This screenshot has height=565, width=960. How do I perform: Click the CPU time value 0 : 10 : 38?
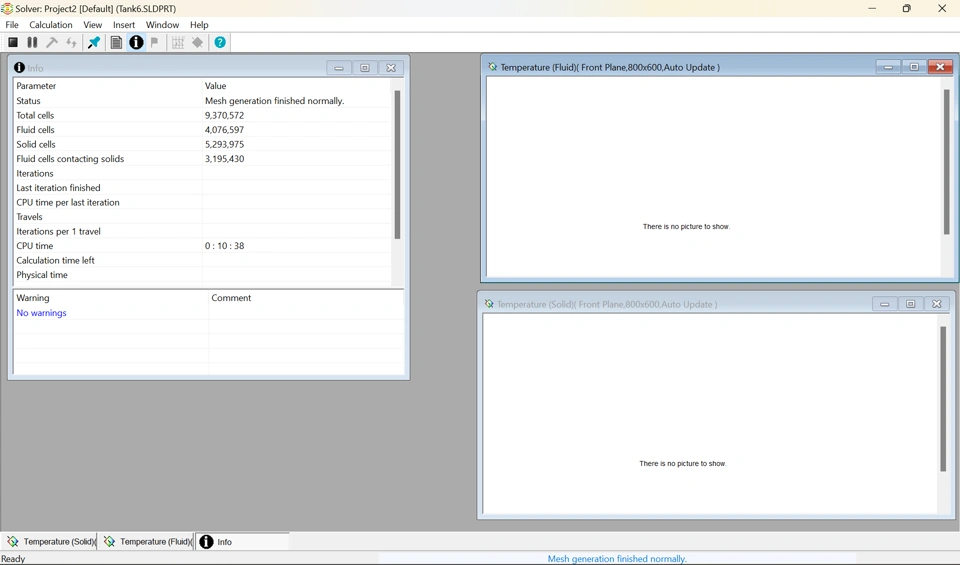(224, 245)
